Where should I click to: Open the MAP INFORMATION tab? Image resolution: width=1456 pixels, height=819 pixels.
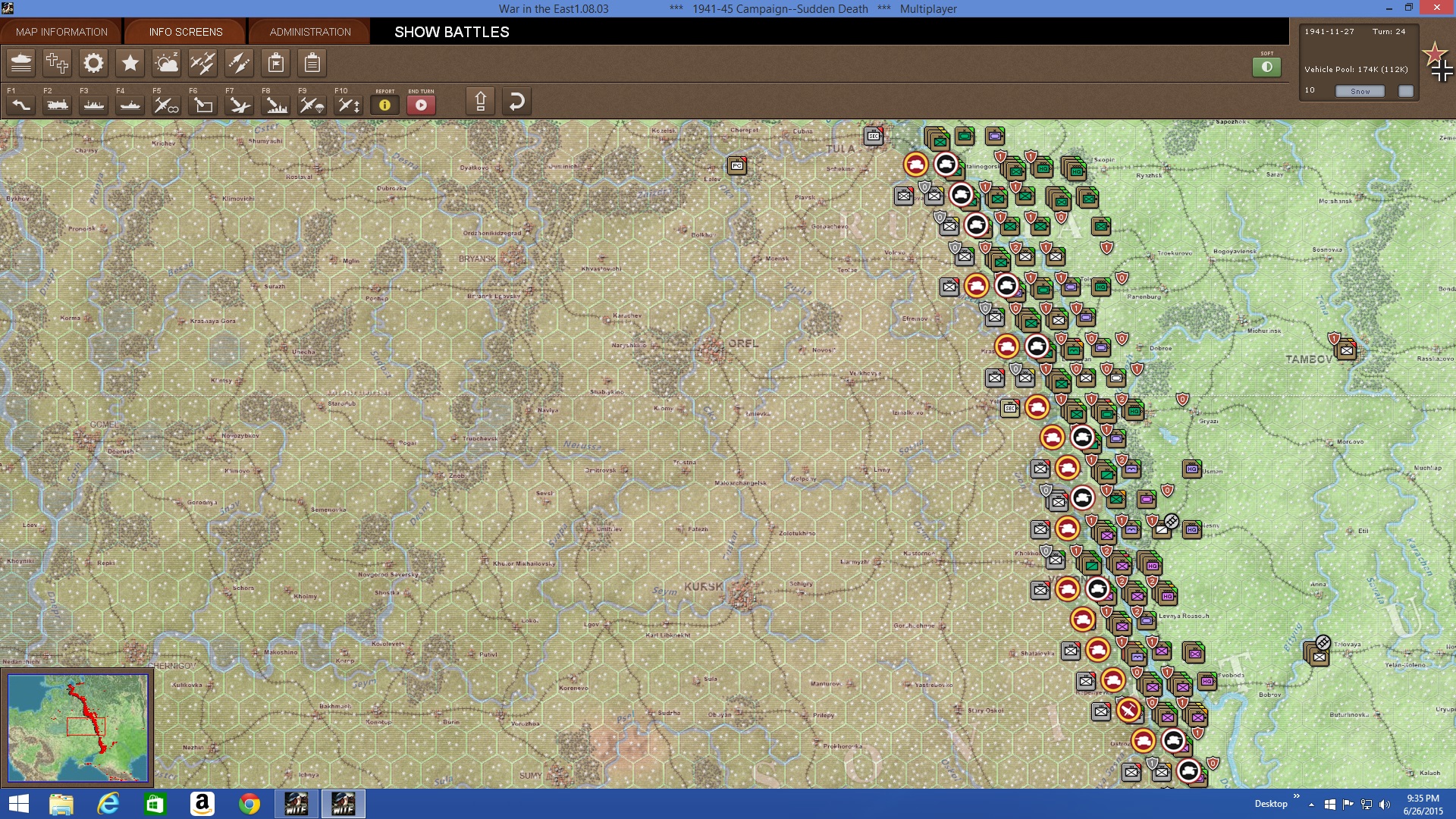point(61,32)
